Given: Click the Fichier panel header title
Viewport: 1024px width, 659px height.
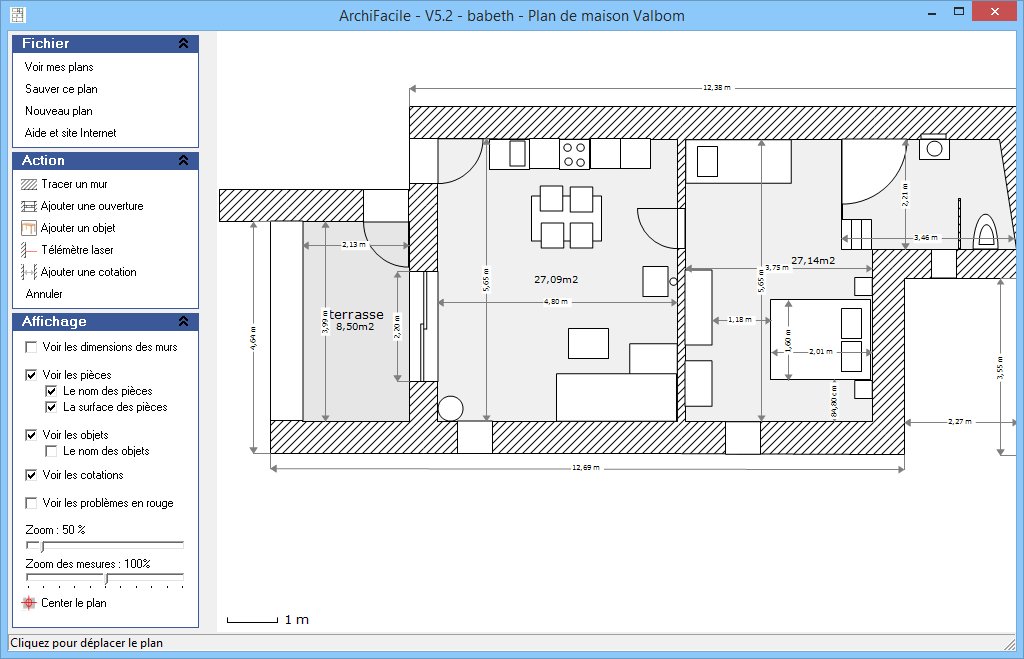Looking at the screenshot, I should point(45,43).
